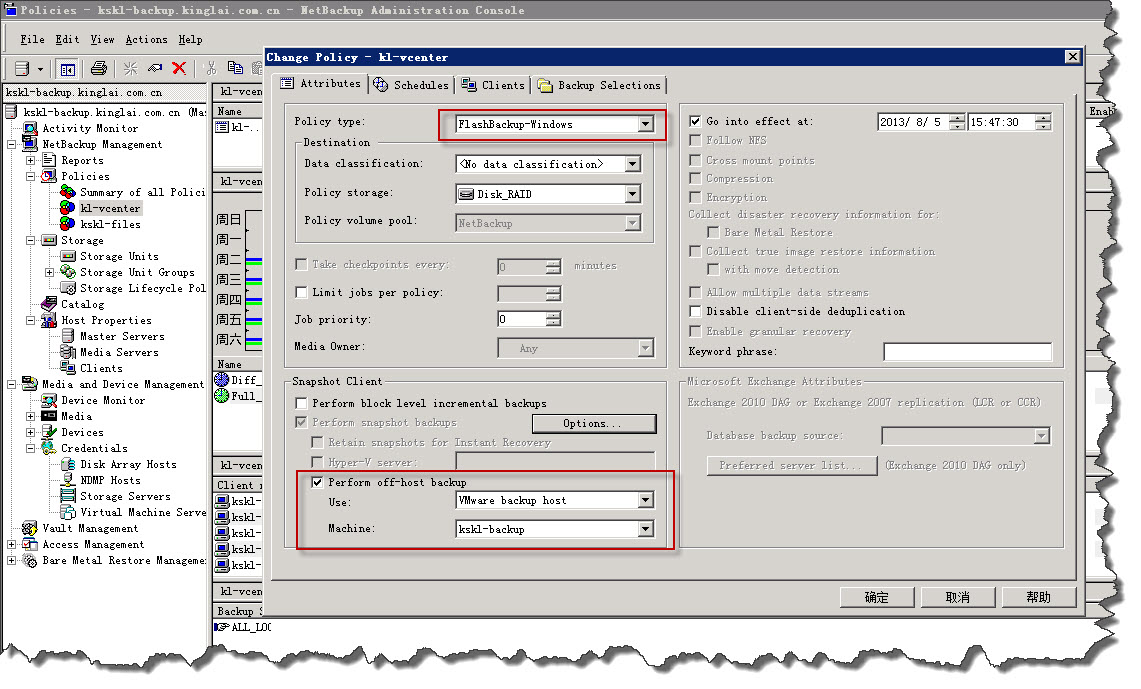1141x689 pixels.
Task: Click the Vault Management icon
Action: pos(31,528)
